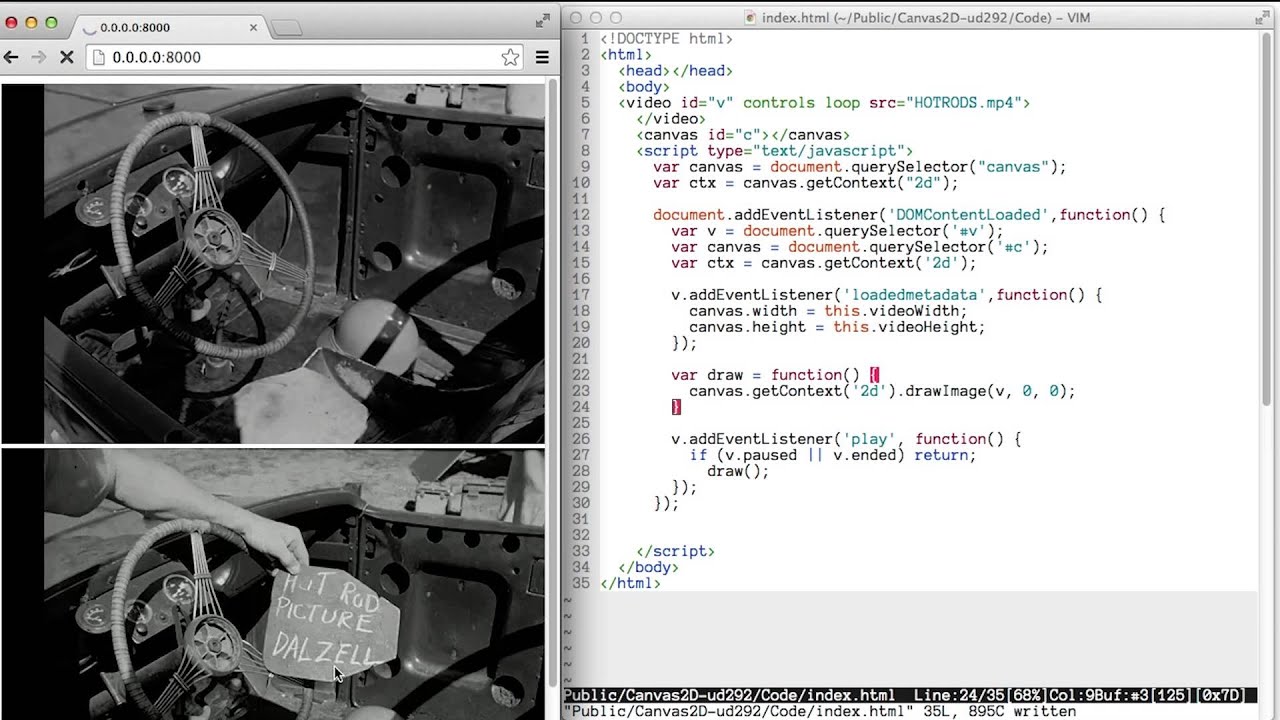Click the forward navigation arrow in Chrome

[x=39, y=57]
